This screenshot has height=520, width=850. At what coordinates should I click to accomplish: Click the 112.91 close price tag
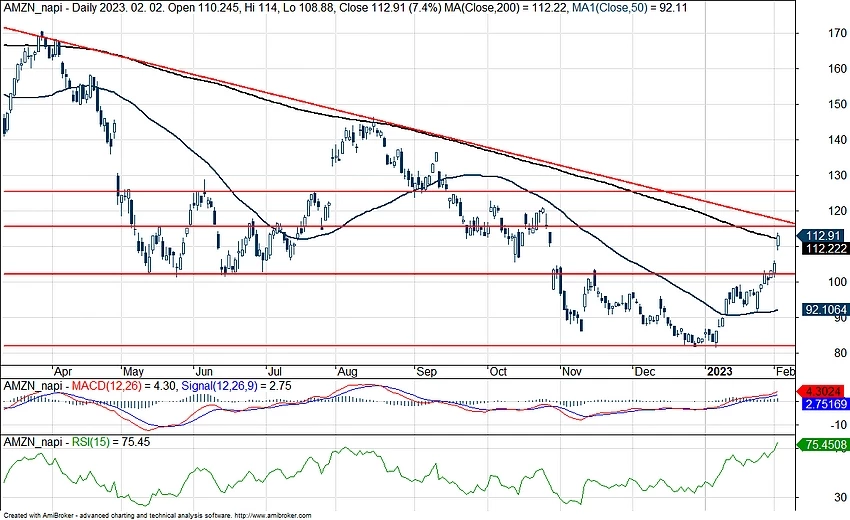822,236
